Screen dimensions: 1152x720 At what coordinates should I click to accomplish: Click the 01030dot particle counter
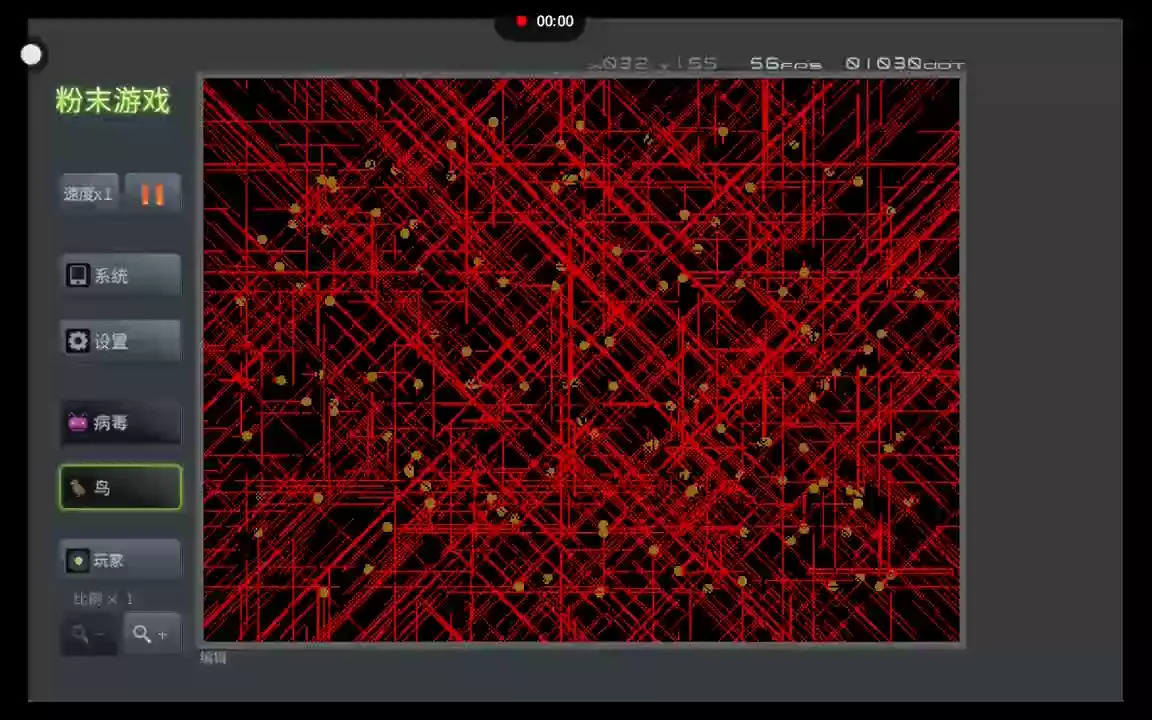(x=904, y=64)
